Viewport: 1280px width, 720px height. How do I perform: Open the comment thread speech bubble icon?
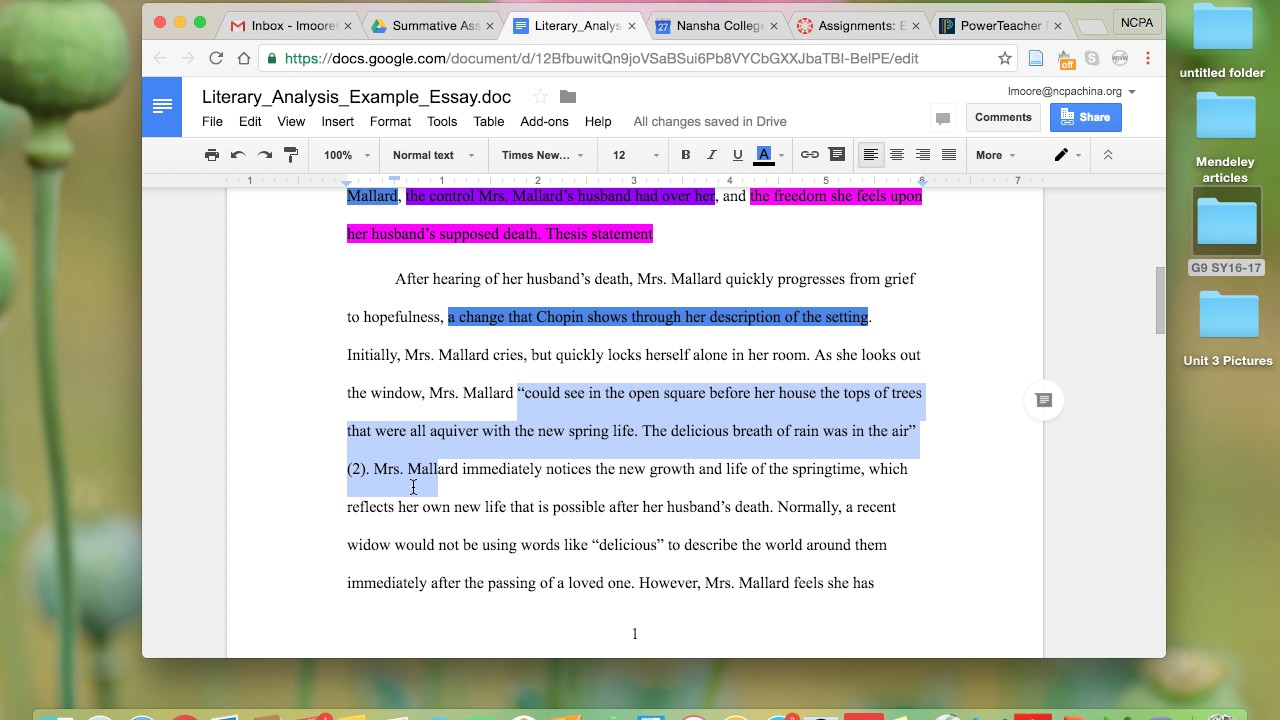pos(942,118)
